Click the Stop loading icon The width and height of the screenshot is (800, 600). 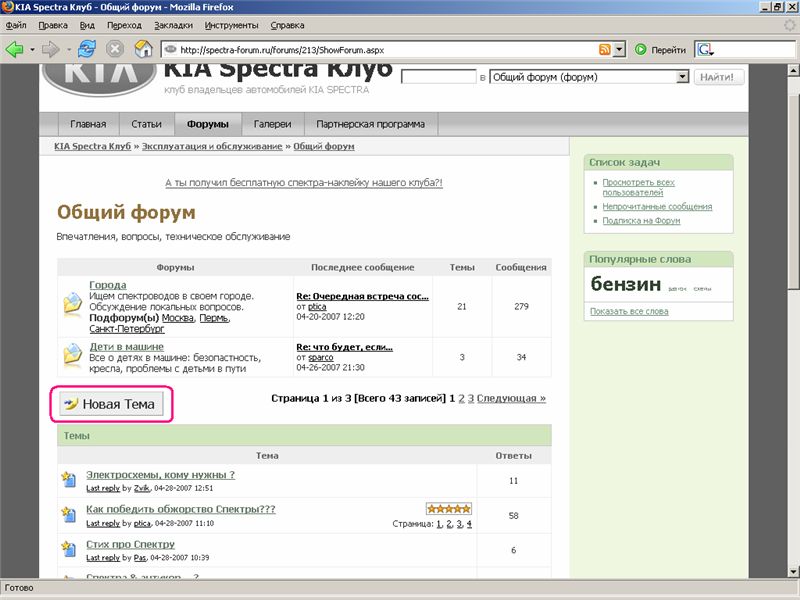(x=115, y=49)
